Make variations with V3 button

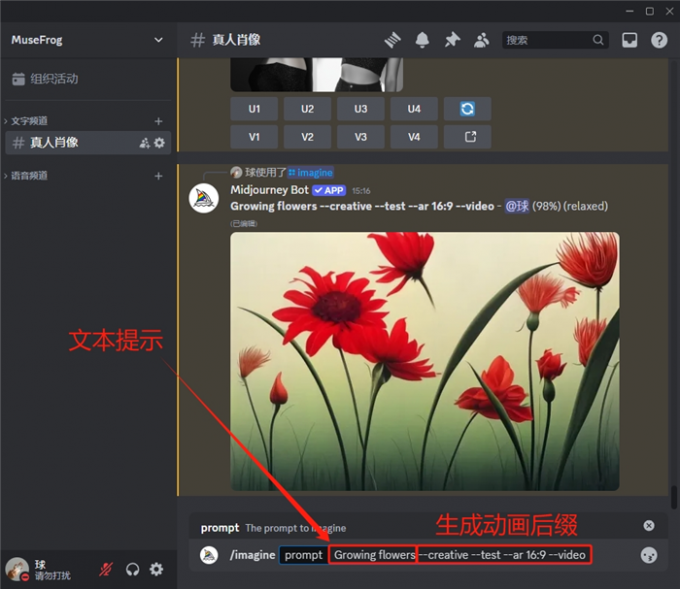[361, 137]
